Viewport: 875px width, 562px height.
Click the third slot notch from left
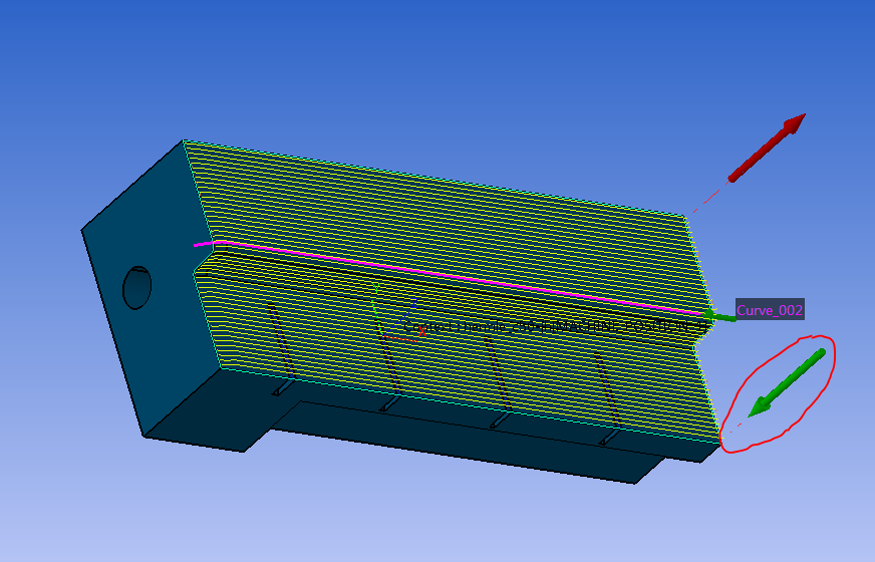tap(497, 422)
